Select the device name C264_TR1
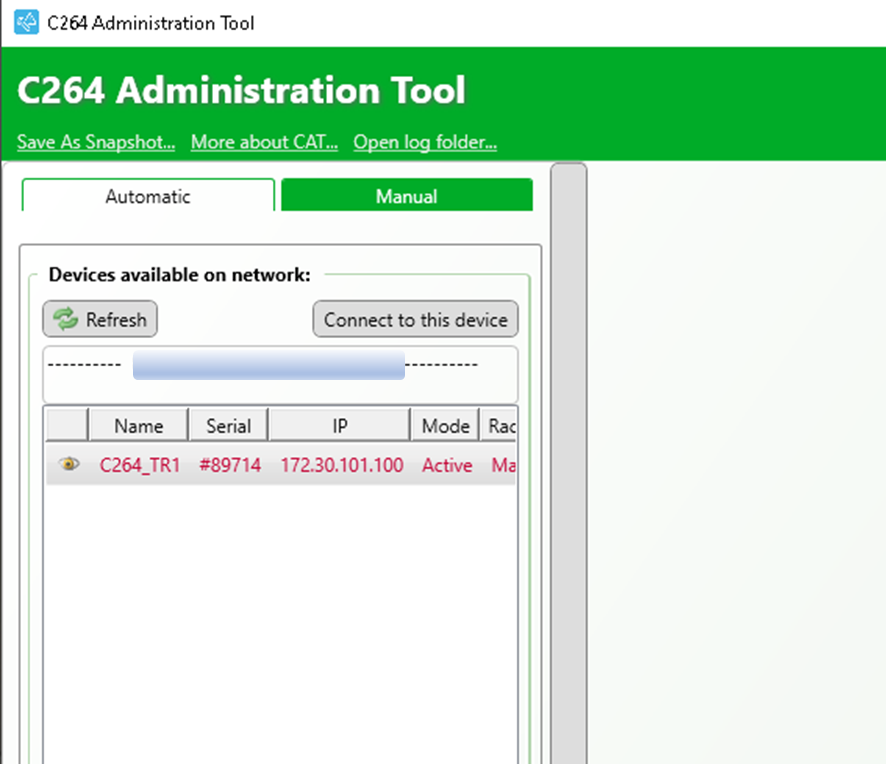 [x=140, y=465]
